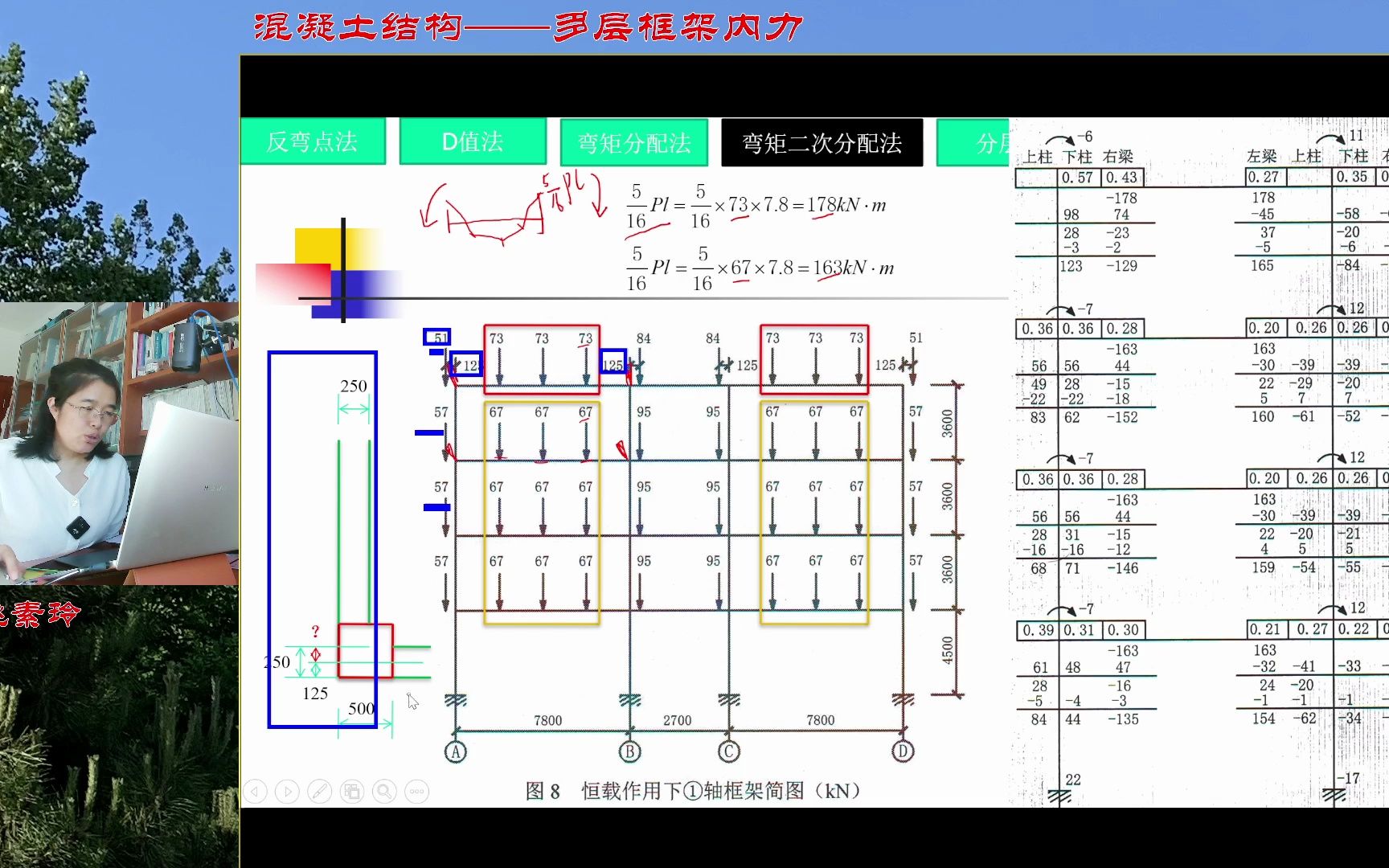
Task: Advance with the next slide arrow icon
Action: click(287, 792)
